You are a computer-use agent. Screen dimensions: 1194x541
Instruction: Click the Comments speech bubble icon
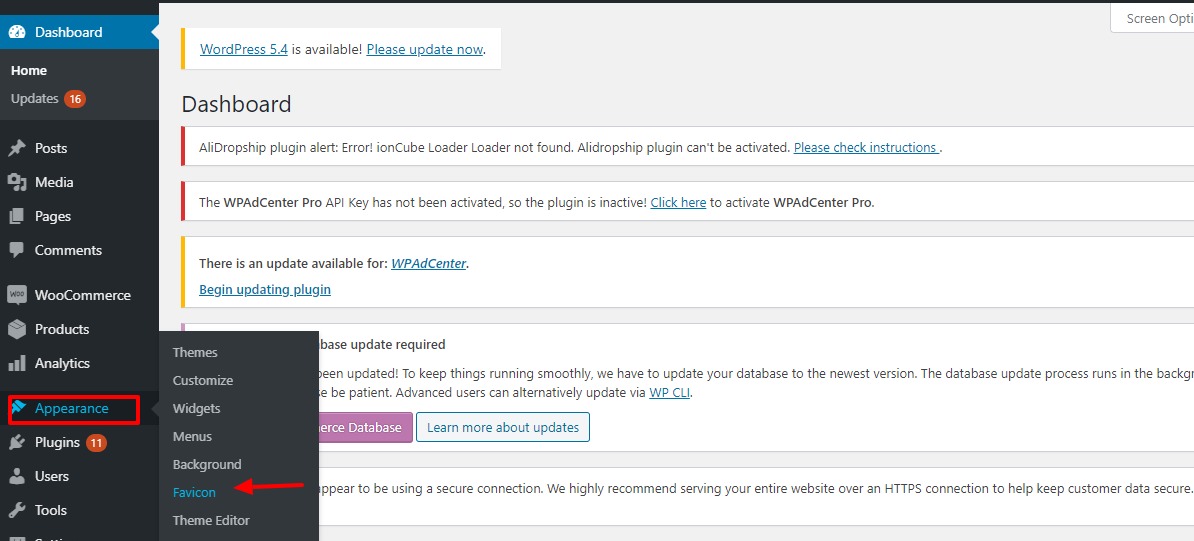(x=17, y=250)
